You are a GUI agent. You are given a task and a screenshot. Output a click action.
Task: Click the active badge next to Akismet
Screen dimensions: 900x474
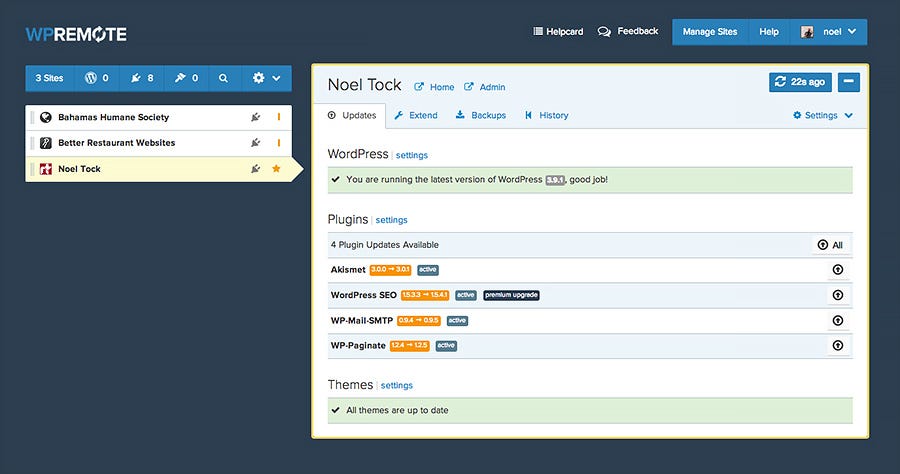428,270
